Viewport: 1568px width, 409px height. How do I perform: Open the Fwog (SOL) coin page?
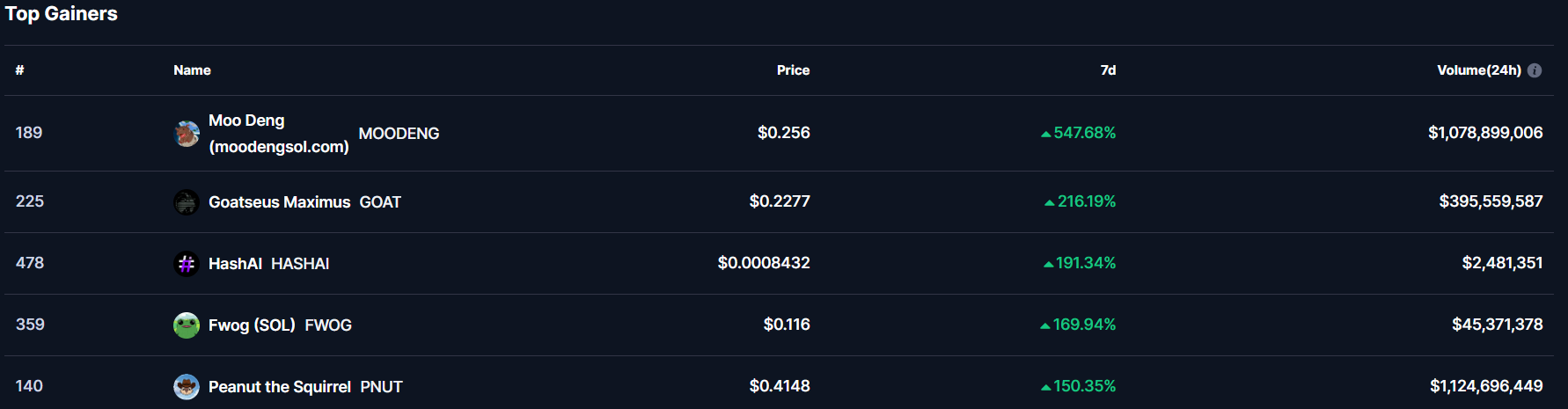pyautogui.click(x=252, y=325)
